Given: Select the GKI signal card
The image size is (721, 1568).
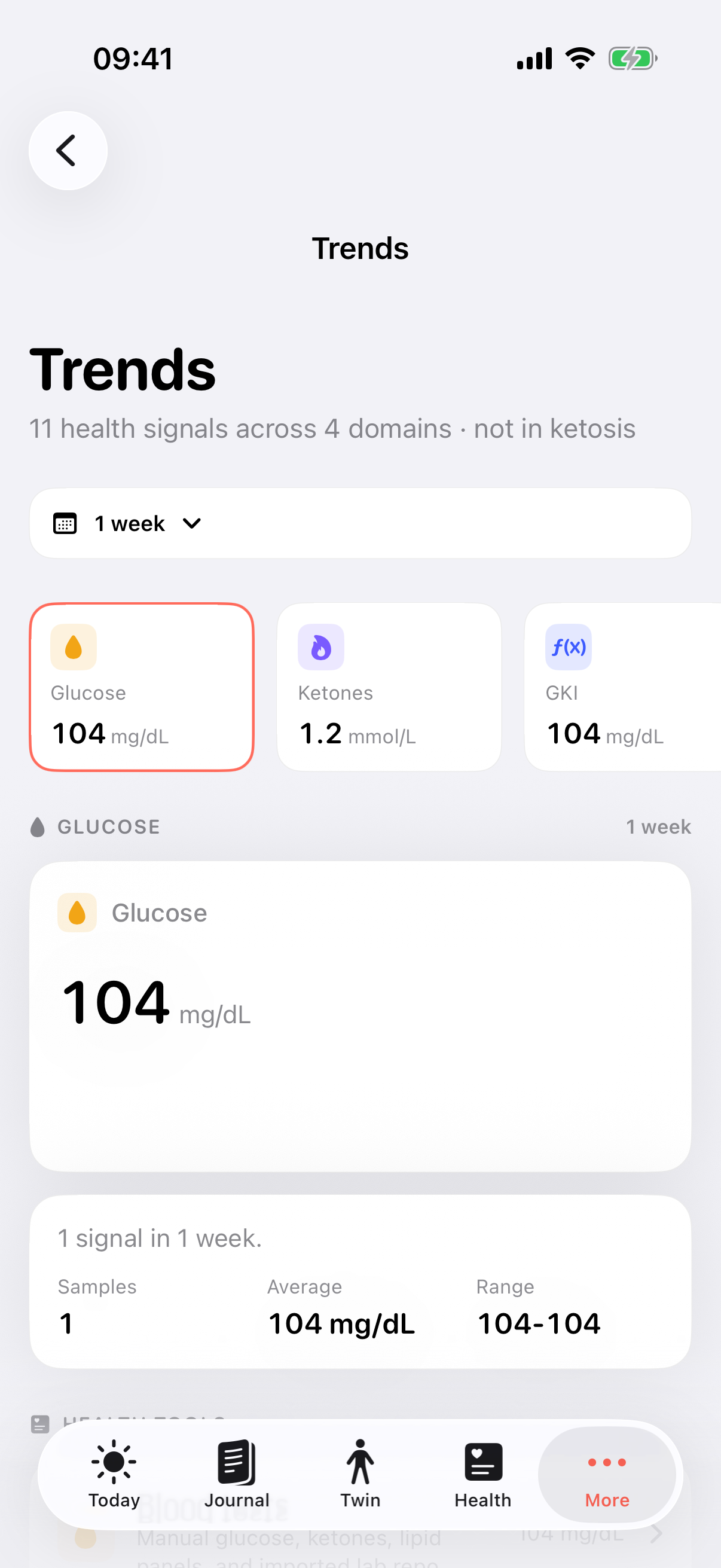Looking at the screenshot, I should click(x=622, y=687).
